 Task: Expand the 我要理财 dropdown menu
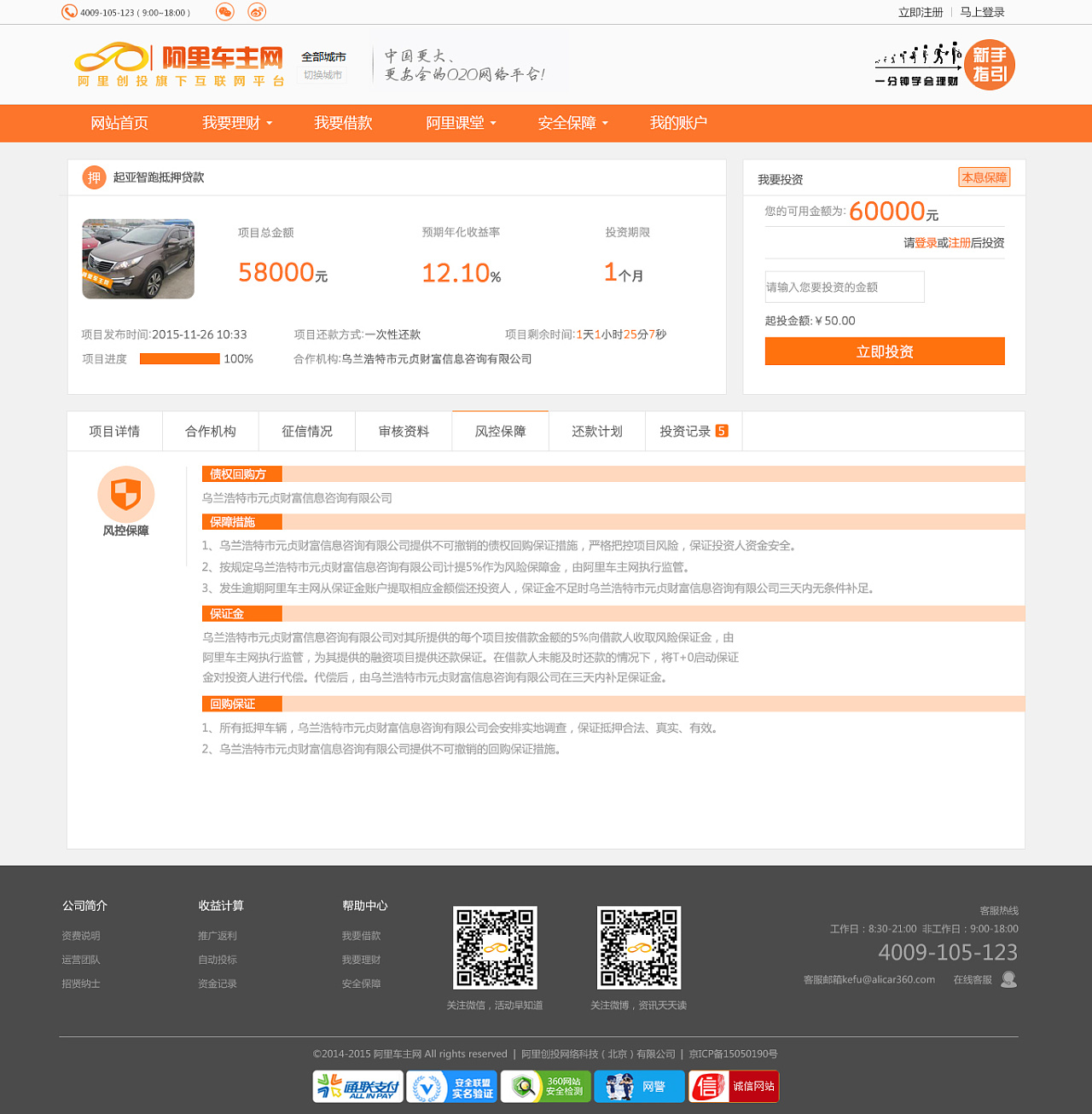(237, 123)
